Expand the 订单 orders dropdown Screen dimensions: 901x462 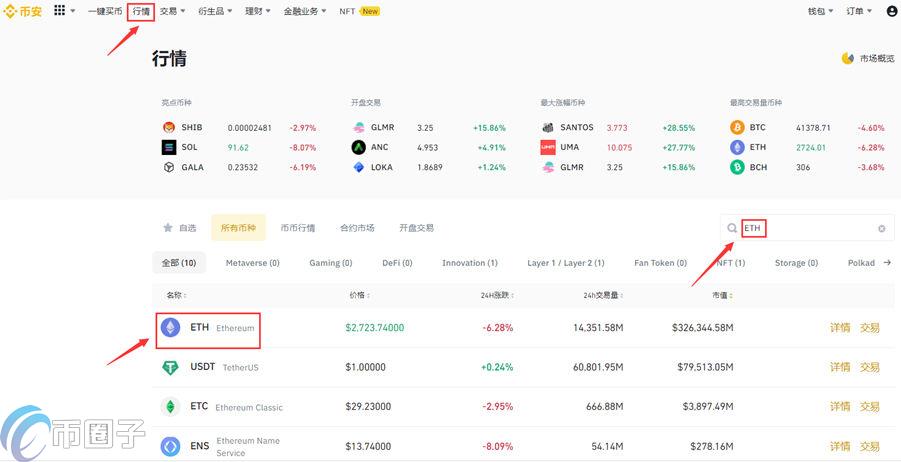pos(858,11)
